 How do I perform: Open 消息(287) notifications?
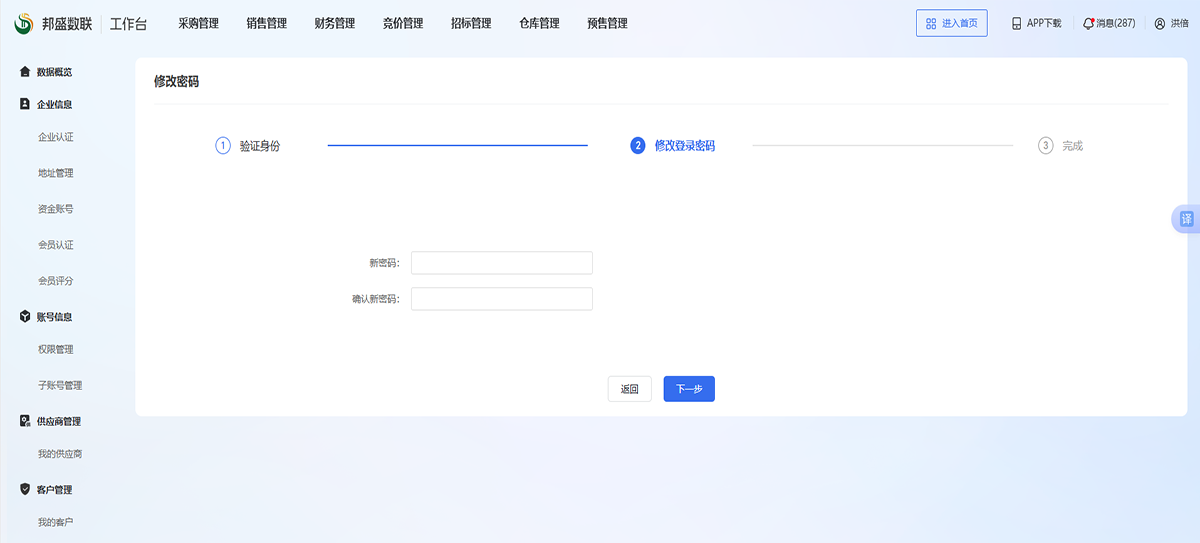pyautogui.click(x=1109, y=23)
